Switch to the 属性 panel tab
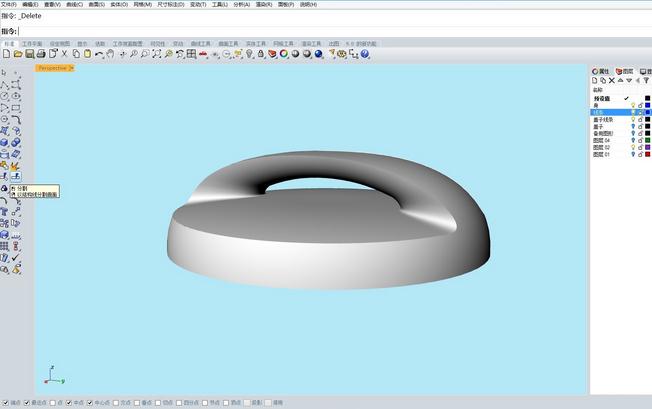The height and width of the screenshot is (409, 652). (x=601, y=72)
